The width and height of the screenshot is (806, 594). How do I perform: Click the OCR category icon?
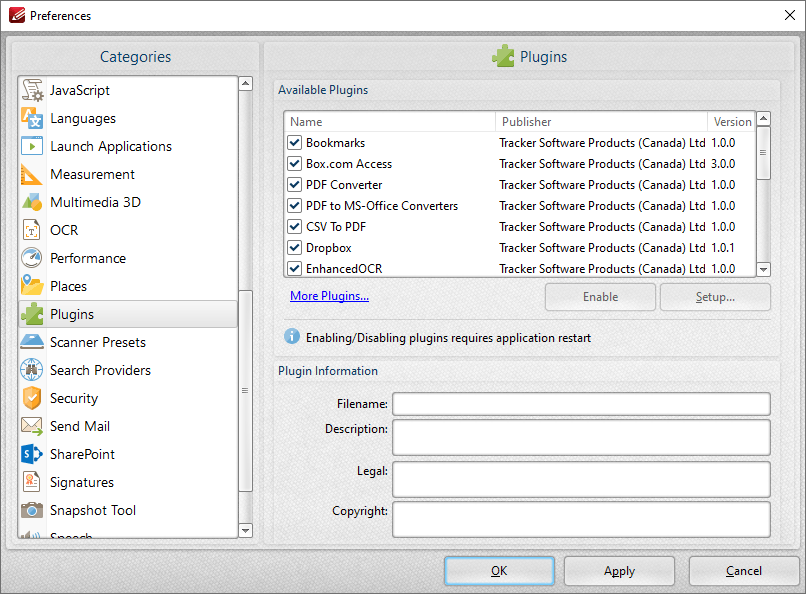tap(32, 230)
